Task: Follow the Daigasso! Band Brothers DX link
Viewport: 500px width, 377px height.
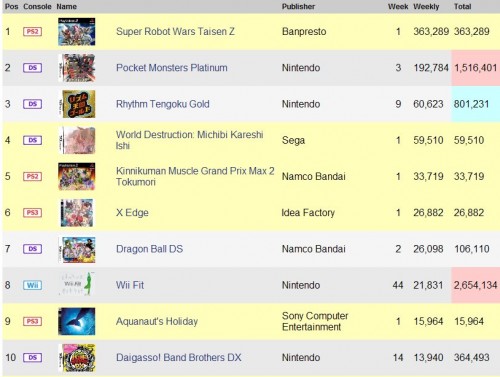Action: coord(179,358)
